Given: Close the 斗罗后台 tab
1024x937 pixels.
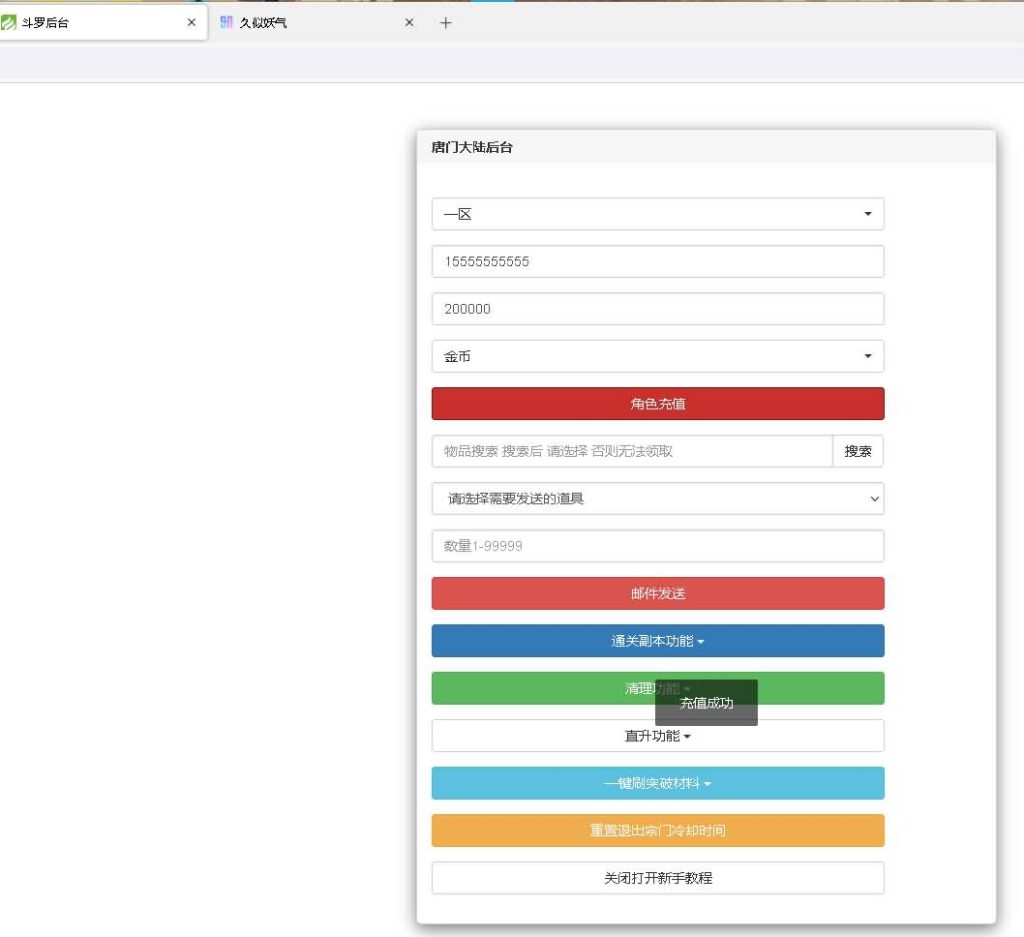Looking at the screenshot, I should click(191, 22).
